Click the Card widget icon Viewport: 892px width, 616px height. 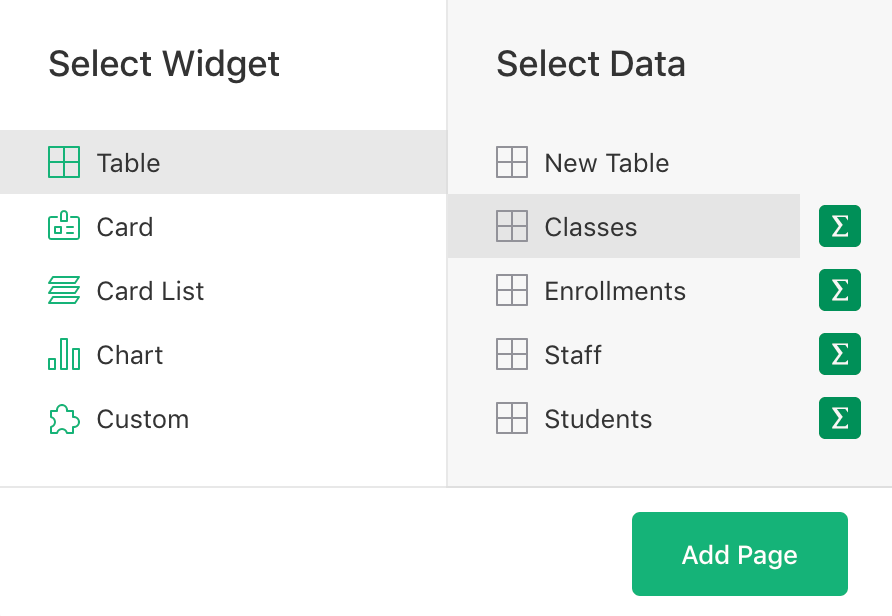62,227
